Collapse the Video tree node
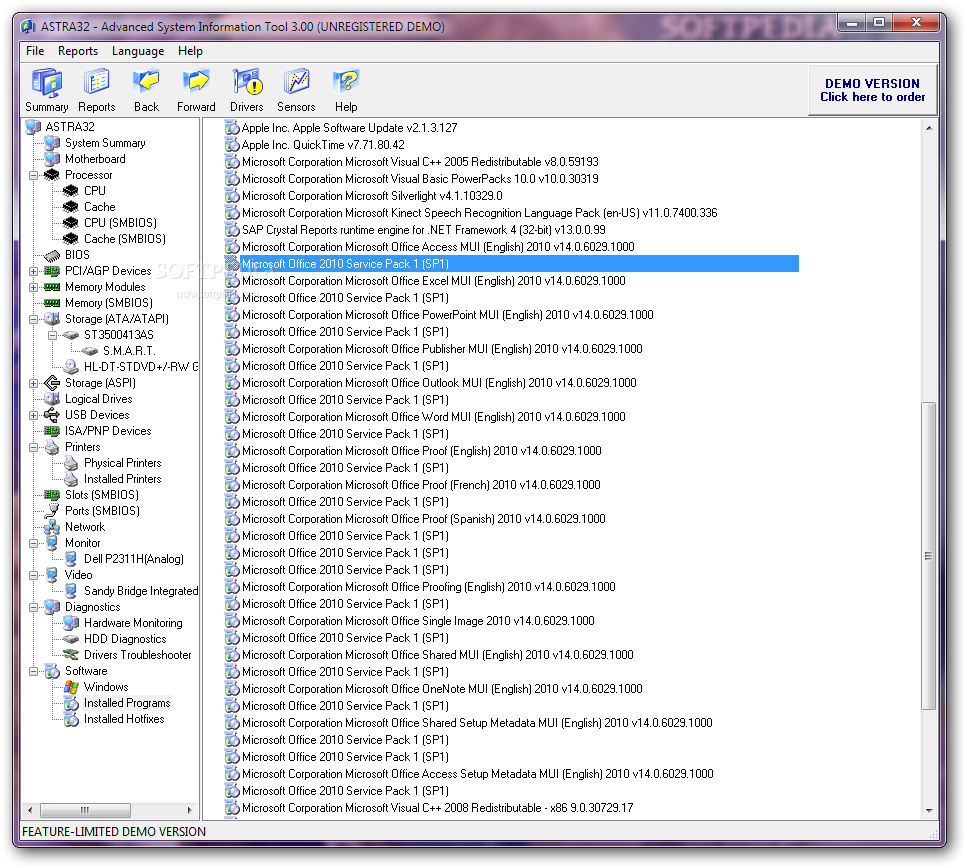This screenshot has height=868, width=967. pos(33,575)
